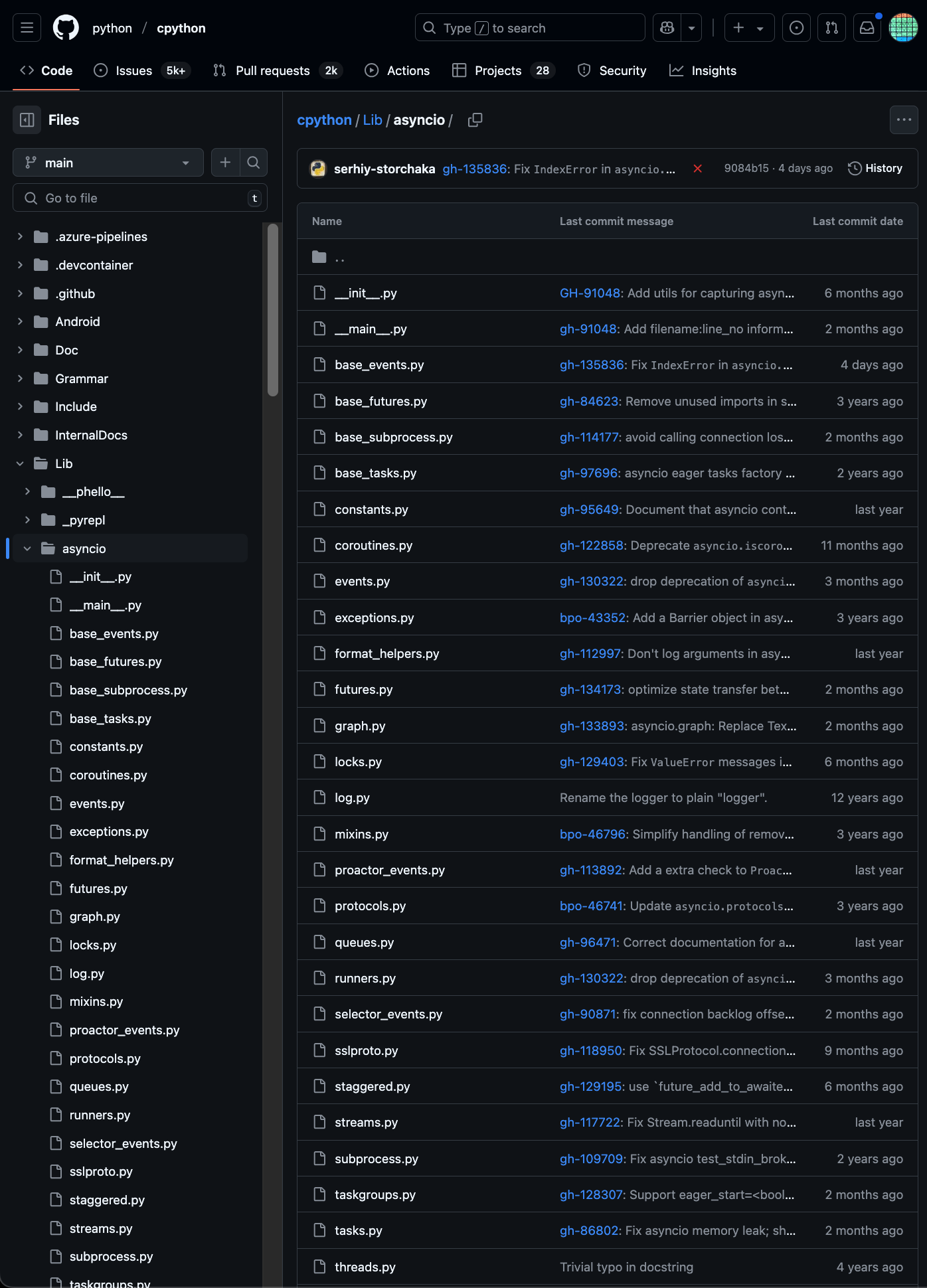Screen dimensions: 927x1288
Task: Open Copilot dropdown arrow
Action: (692, 28)
